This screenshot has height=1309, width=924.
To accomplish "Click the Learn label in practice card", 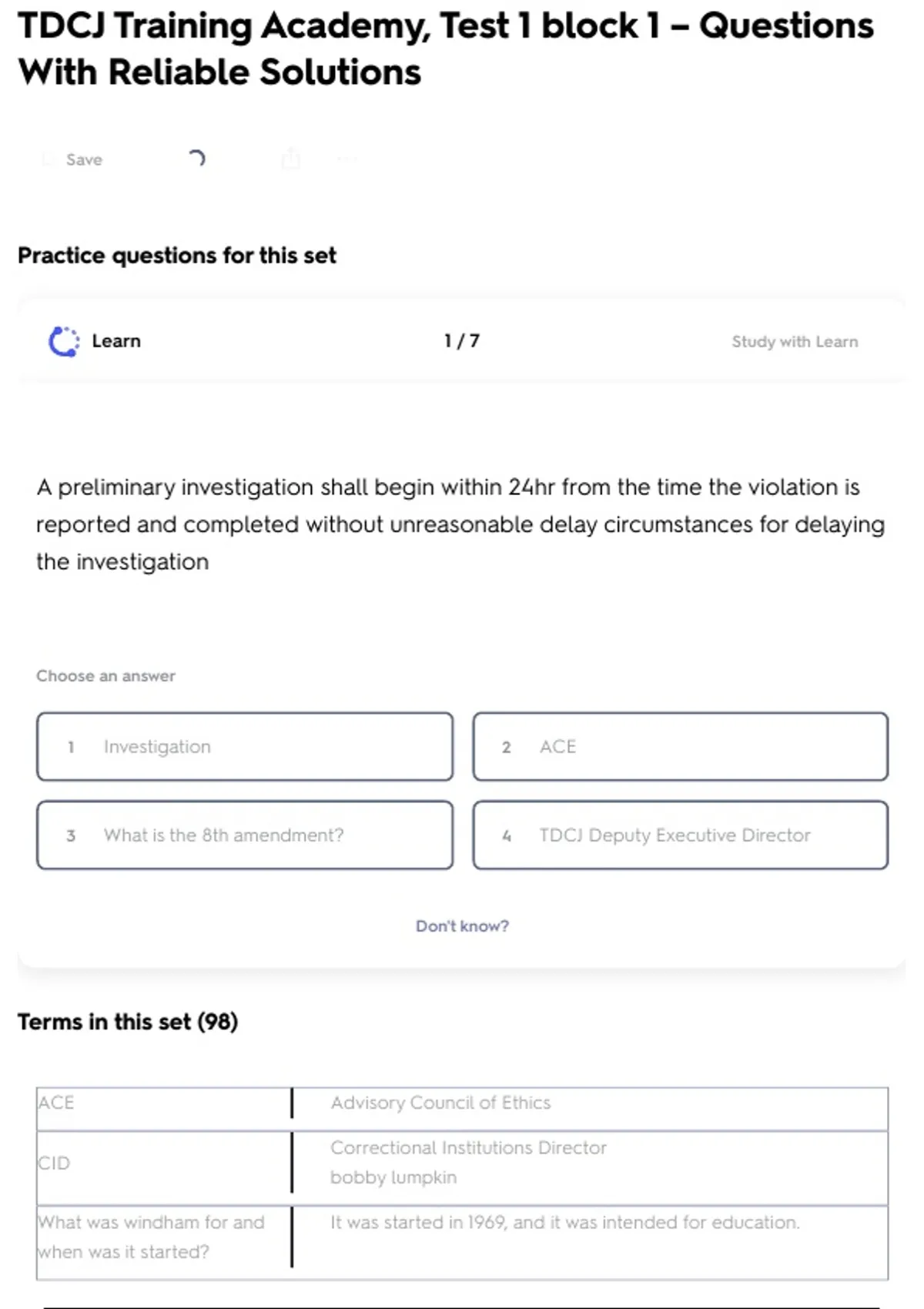I will point(116,341).
